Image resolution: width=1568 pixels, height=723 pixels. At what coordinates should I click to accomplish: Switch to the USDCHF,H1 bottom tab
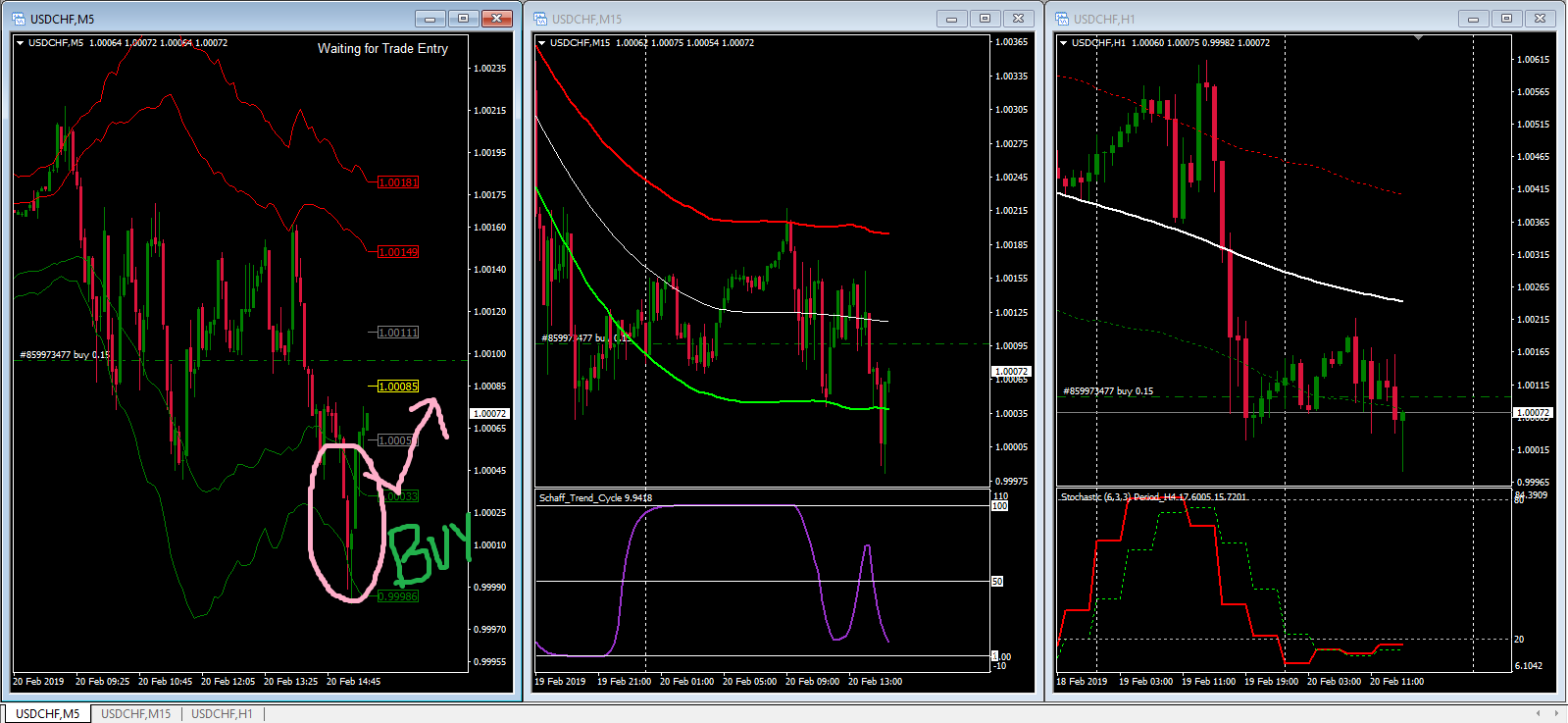[222, 714]
